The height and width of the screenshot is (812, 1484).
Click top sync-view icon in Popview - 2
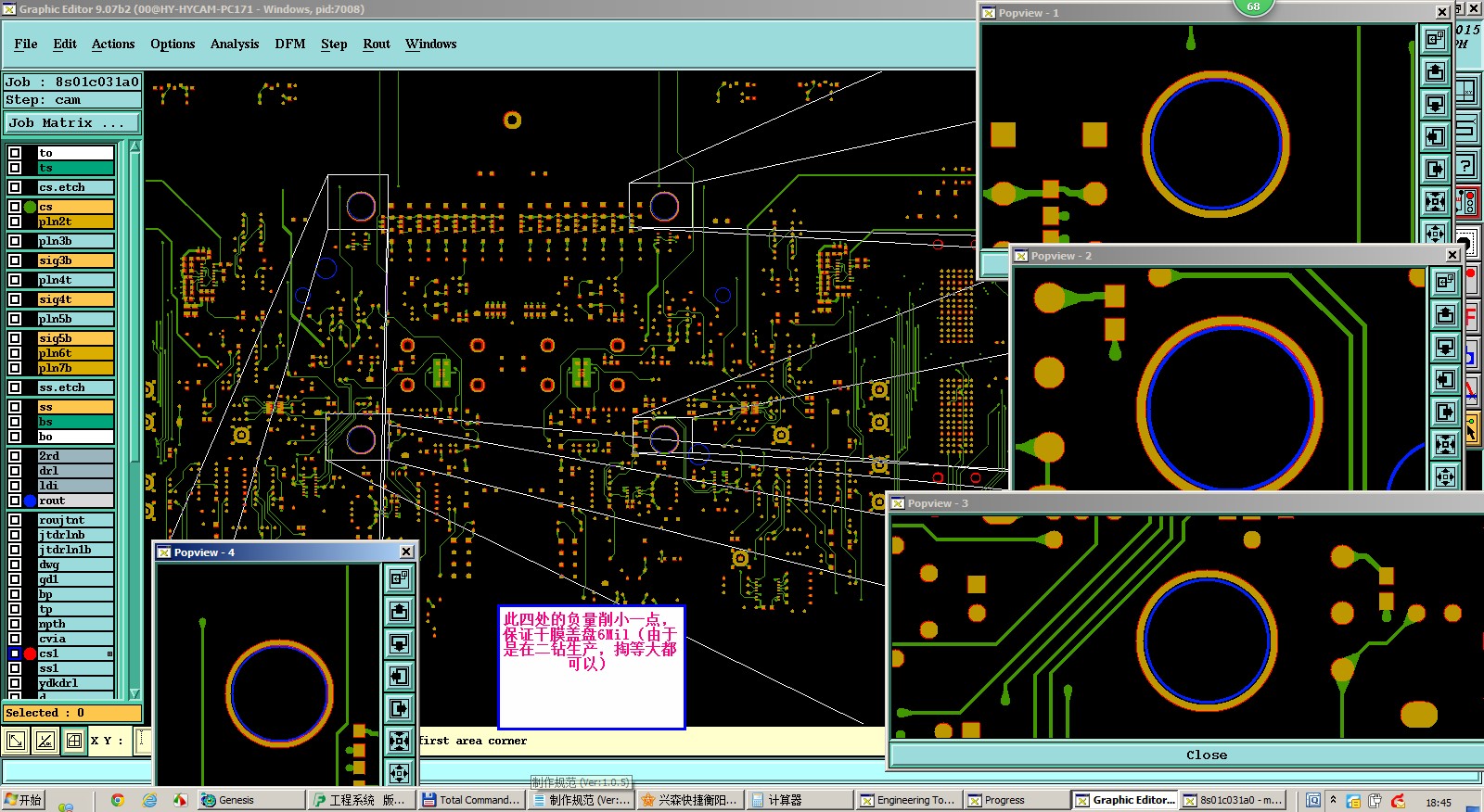pyautogui.click(x=1445, y=282)
